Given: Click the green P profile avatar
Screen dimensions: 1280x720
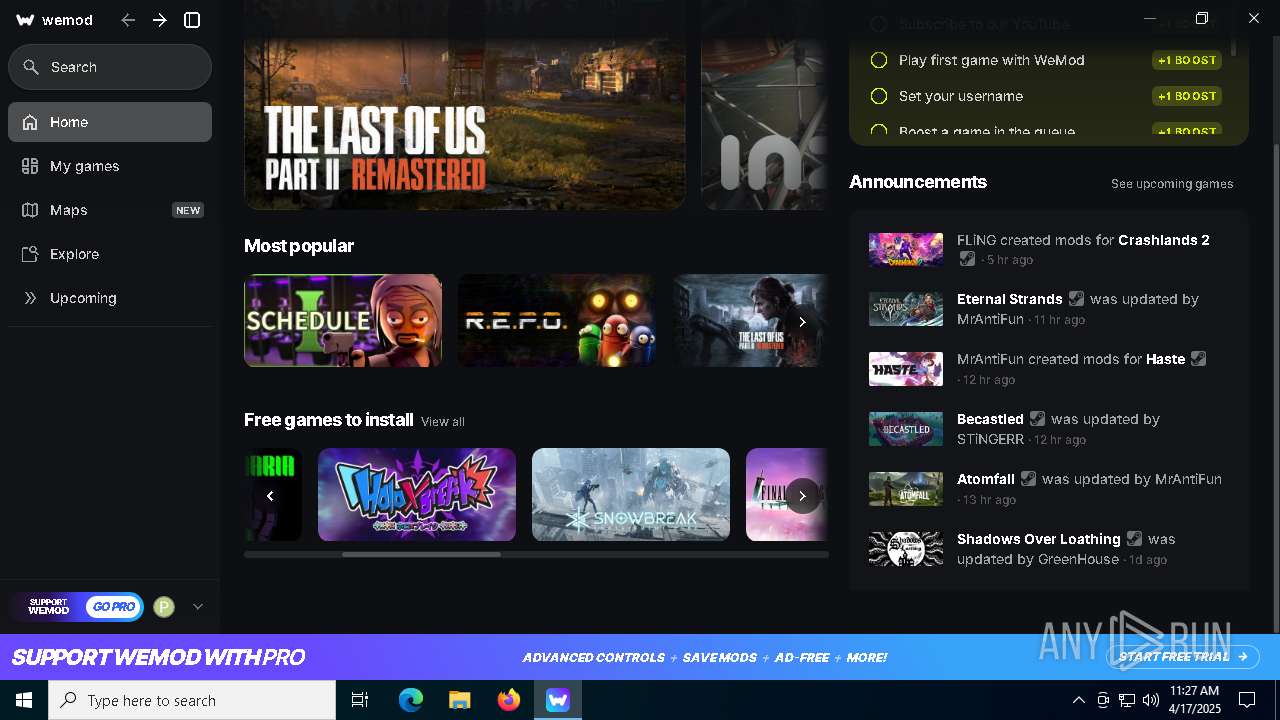Looking at the screenshot, I should click(x=164, y=607).
